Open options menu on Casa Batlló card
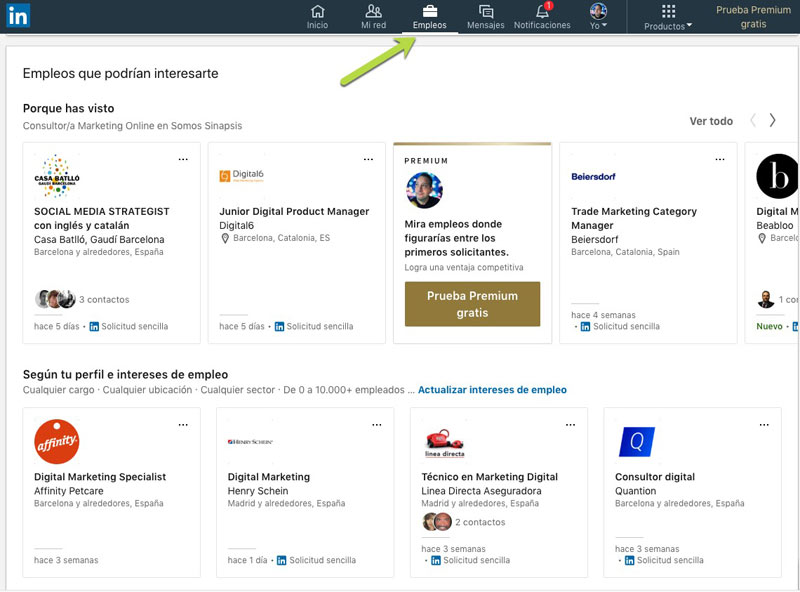Viewport: 800px width, 592px height. tap(183, 159)
